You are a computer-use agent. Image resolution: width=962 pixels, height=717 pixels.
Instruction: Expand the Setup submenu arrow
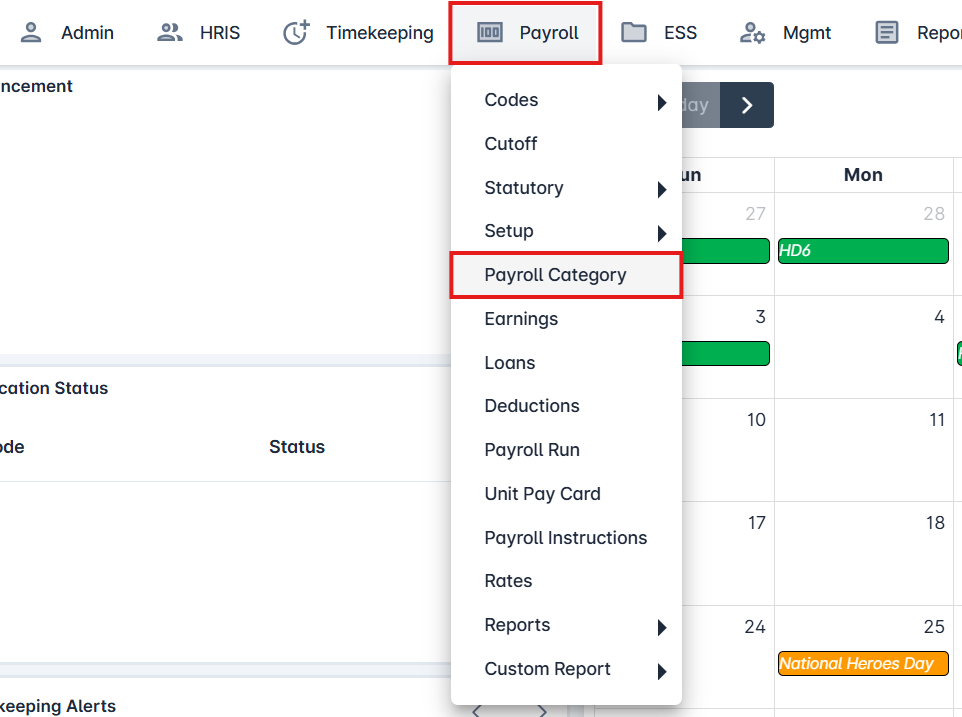tap(661, 233)
